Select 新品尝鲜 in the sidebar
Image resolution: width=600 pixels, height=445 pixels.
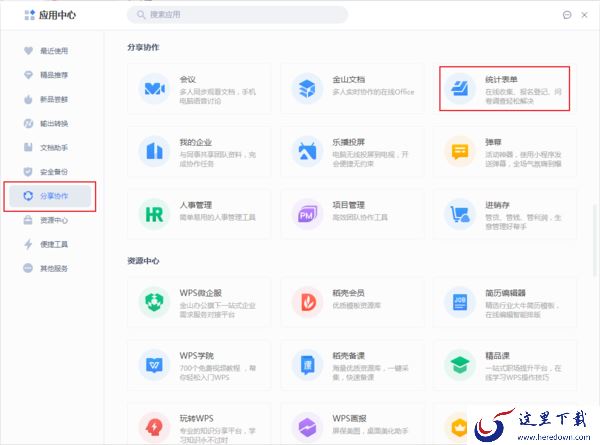pos(48,99)
